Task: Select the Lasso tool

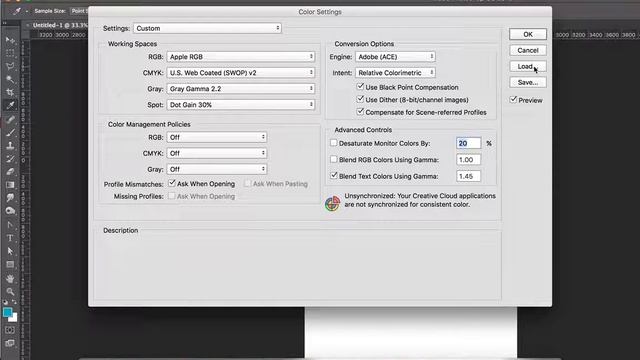Action: click(10, 66)
